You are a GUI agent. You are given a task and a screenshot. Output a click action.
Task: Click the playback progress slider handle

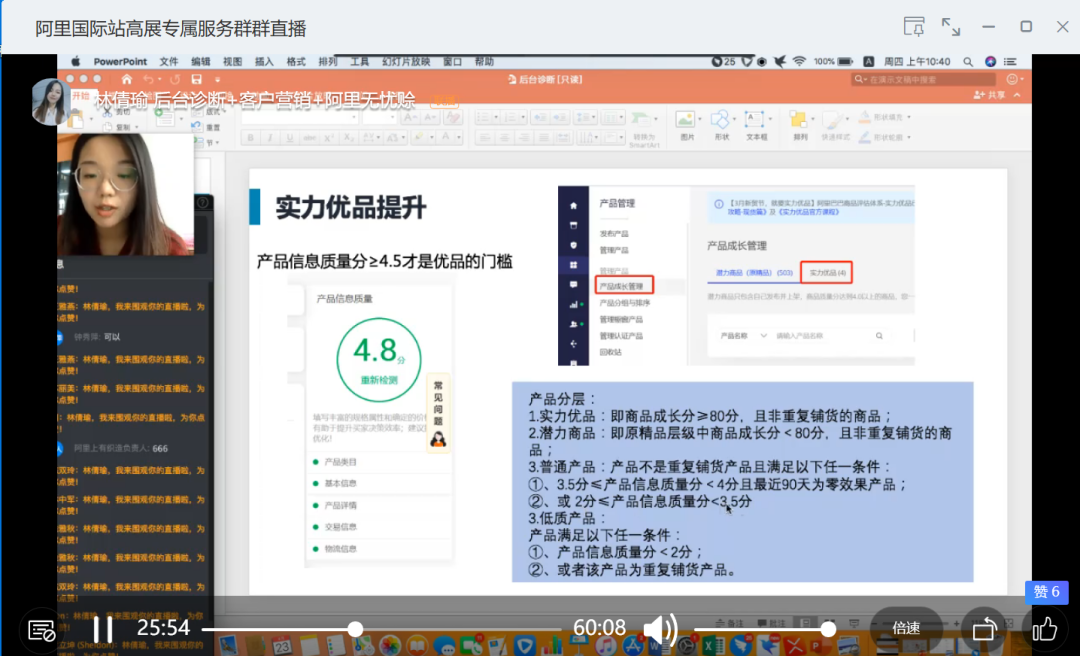pyautogui.click(x=355, y=629)
